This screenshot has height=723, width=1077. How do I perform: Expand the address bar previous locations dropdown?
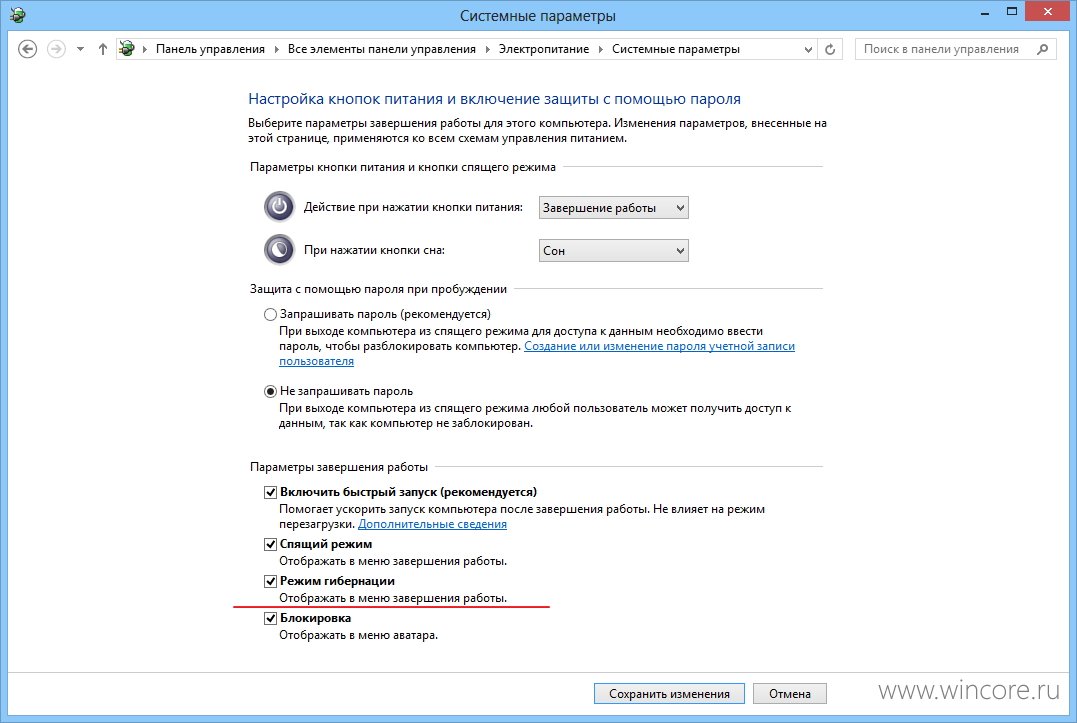[x=808, y=49]
